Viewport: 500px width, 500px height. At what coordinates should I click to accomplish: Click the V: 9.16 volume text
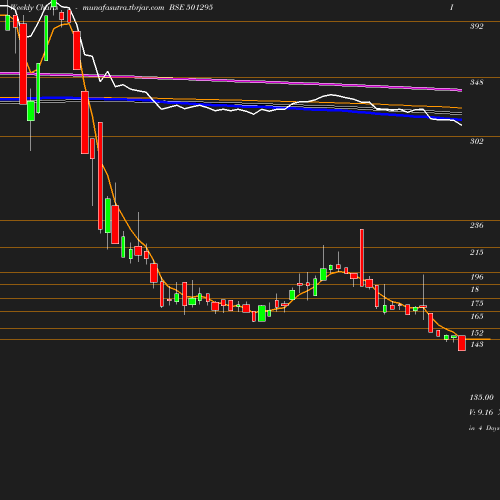pos(481,412)
